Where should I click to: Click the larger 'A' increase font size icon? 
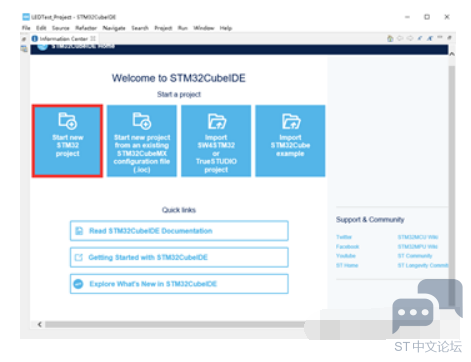pyautogui.click(x=430, y=38)
